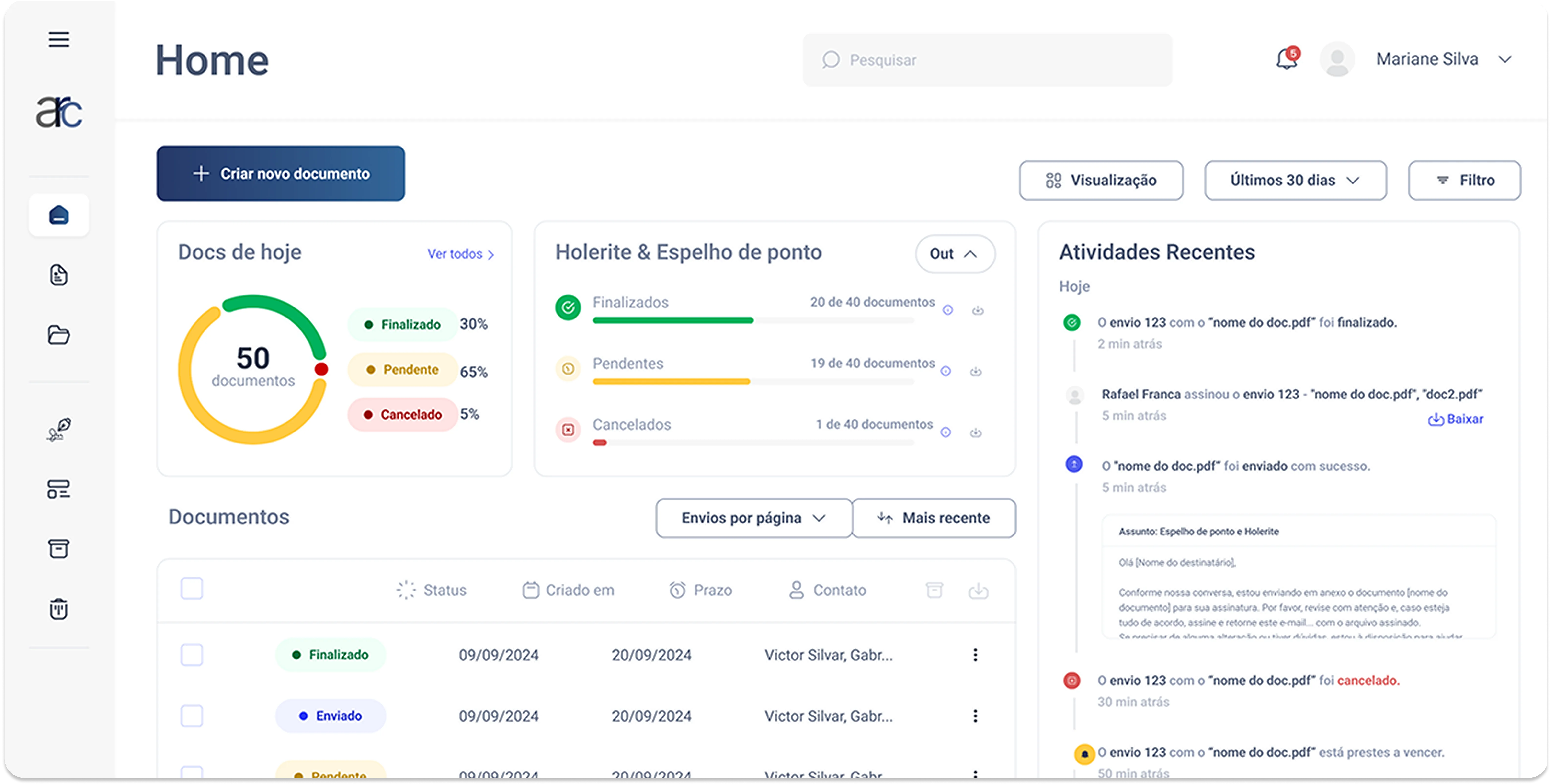Click the Cancelado legend badge in chart

(402, 415)
